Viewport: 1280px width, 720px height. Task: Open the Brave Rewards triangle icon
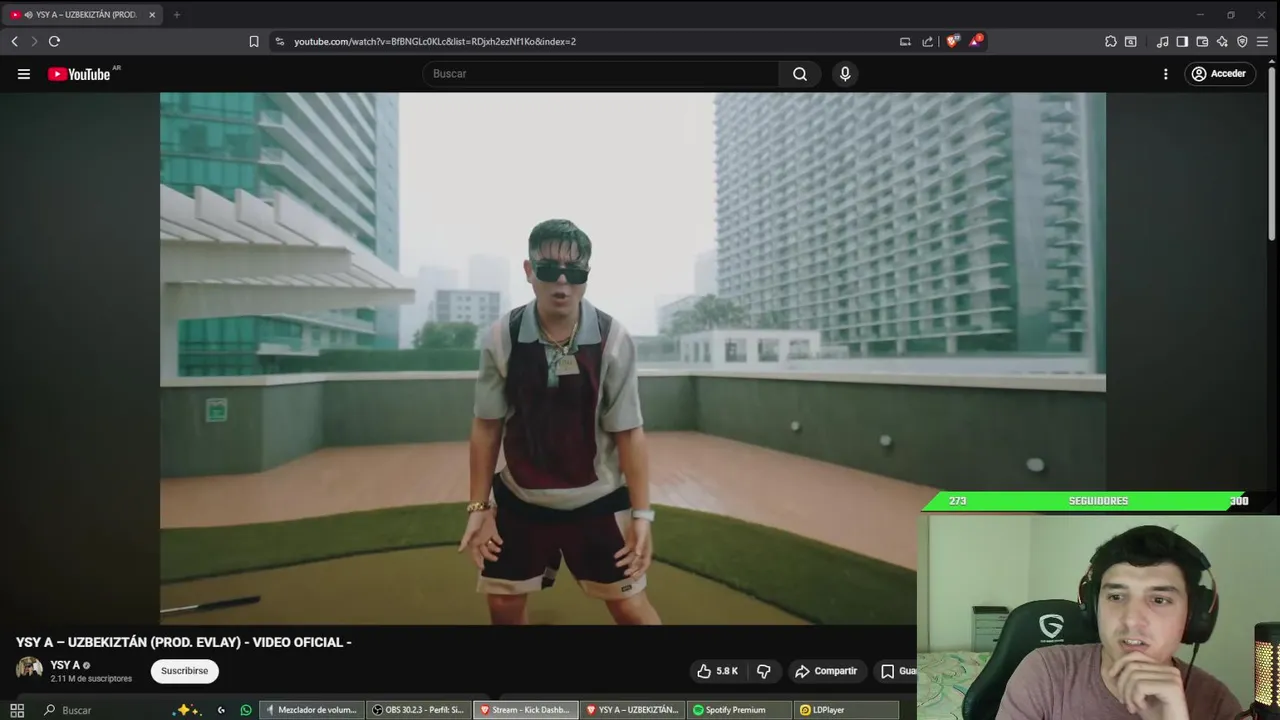(x=975, y=41)
